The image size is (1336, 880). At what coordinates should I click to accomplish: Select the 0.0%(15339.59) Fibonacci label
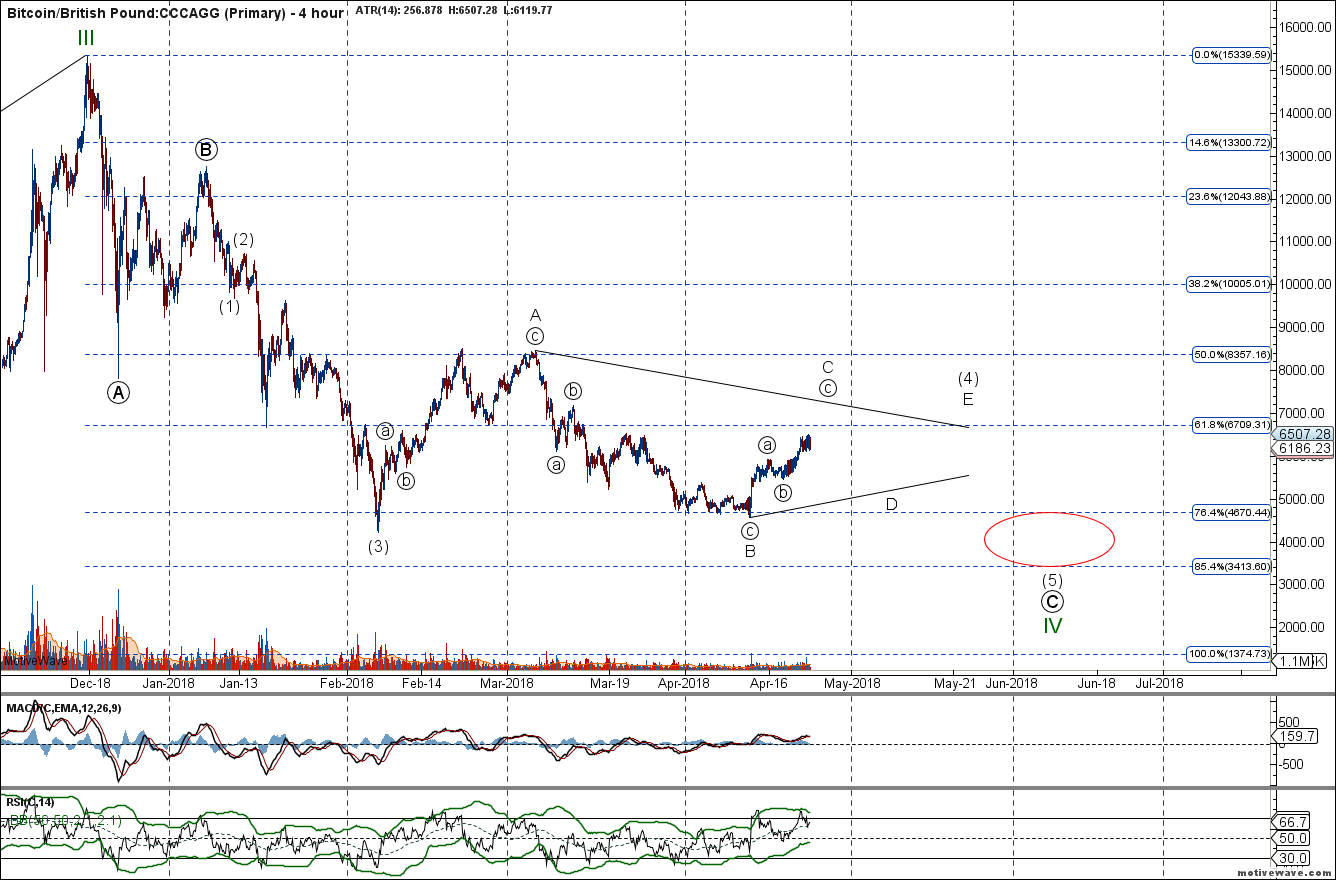1232,55
